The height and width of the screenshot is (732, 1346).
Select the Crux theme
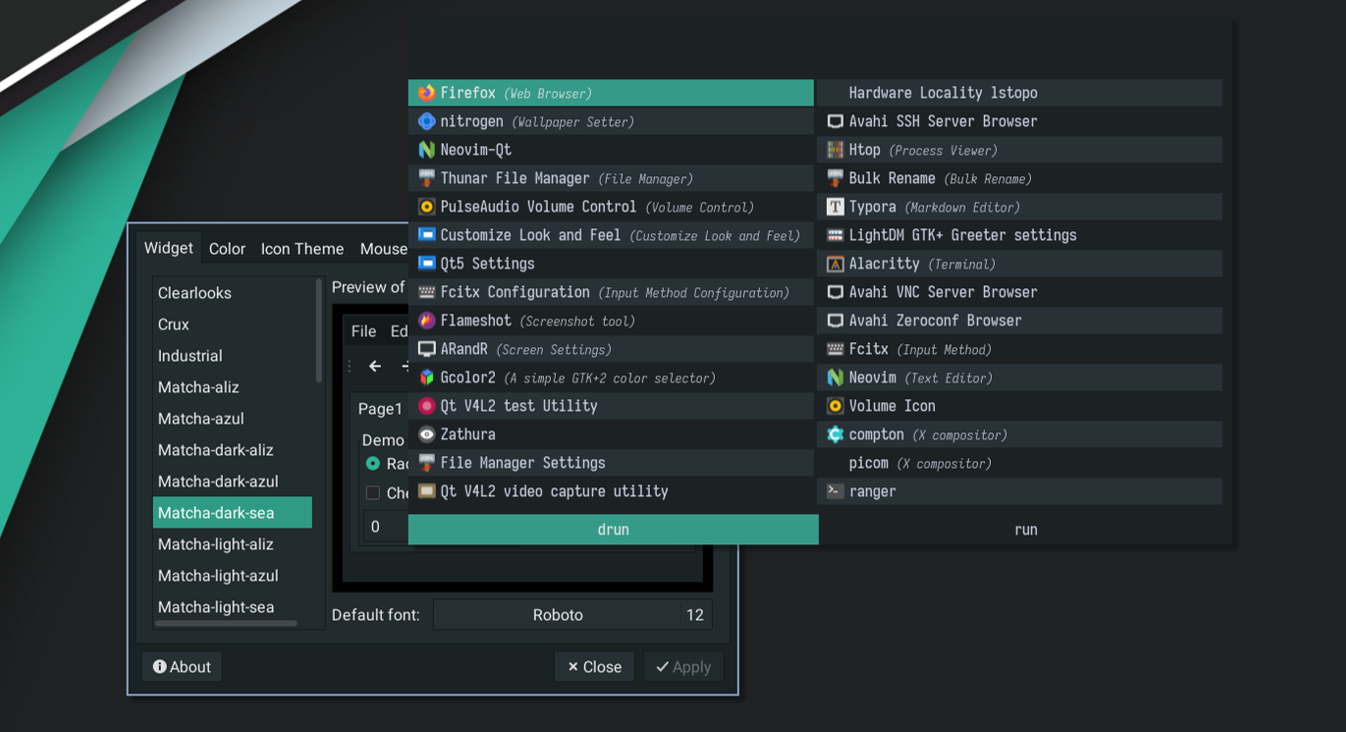click(232, 324)
